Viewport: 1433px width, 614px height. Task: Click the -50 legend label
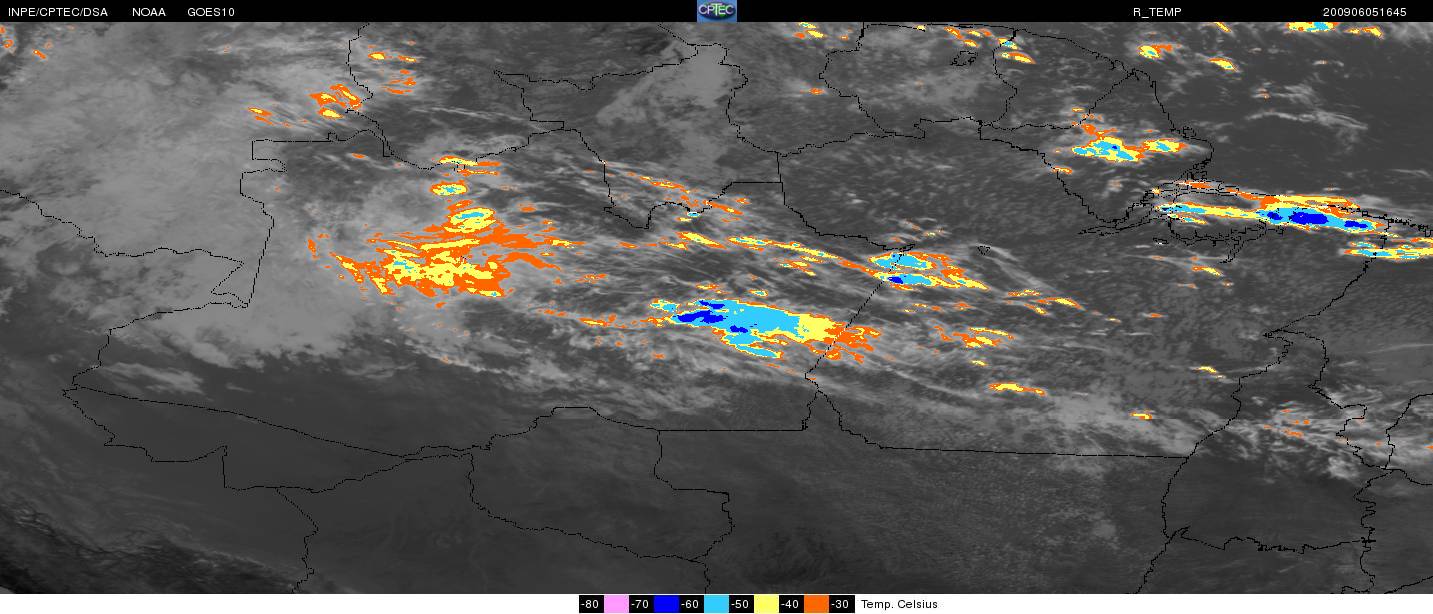pyautogui.click(x=741, y=604)
